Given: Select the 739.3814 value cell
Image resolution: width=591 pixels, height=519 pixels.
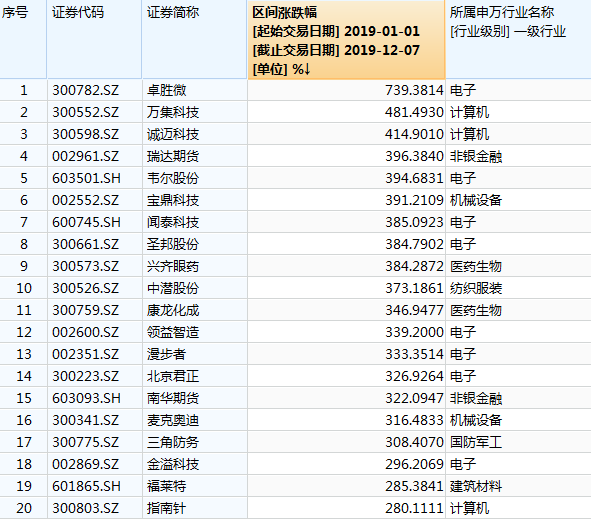Looking at the screenshot, I should point(414,90).
